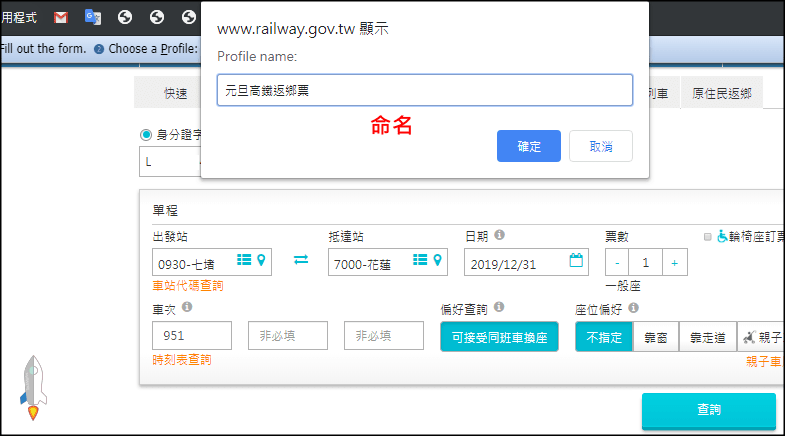The image size is (785, 436).
Task: Confirm the profile name with 確定
Action: tap(528, 146)
